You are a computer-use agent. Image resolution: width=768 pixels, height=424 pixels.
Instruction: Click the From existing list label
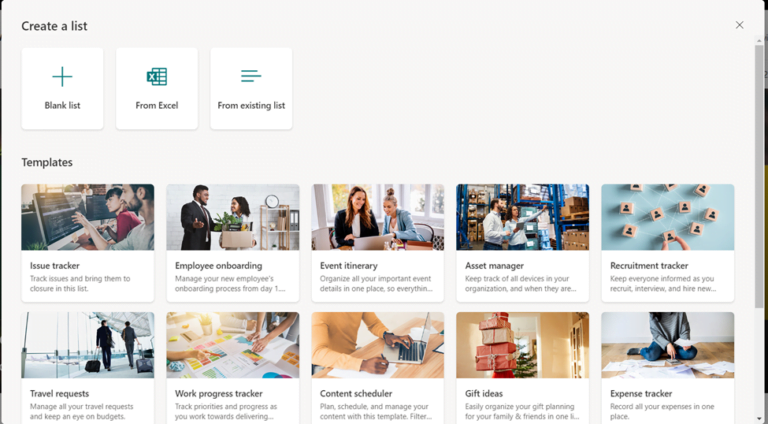(251, 105)
